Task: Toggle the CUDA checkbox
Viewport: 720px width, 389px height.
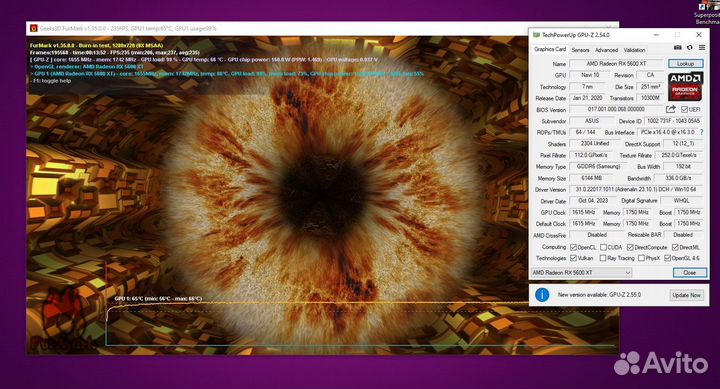Action: (603, 247)
